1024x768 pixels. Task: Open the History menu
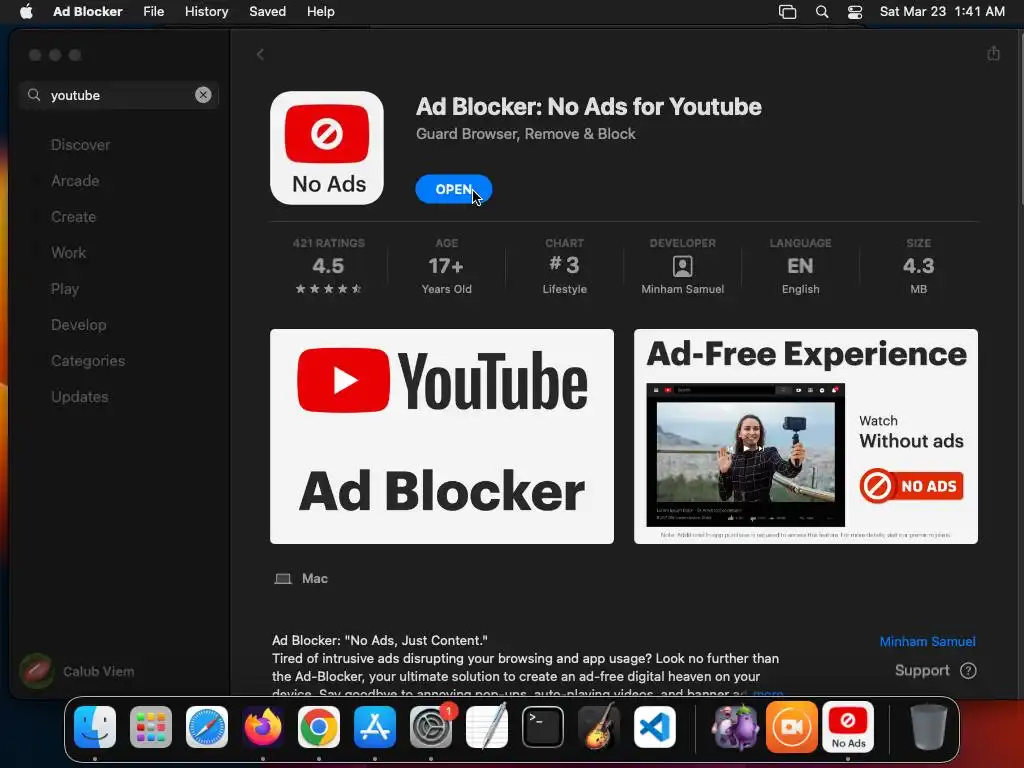click(206, 12)
